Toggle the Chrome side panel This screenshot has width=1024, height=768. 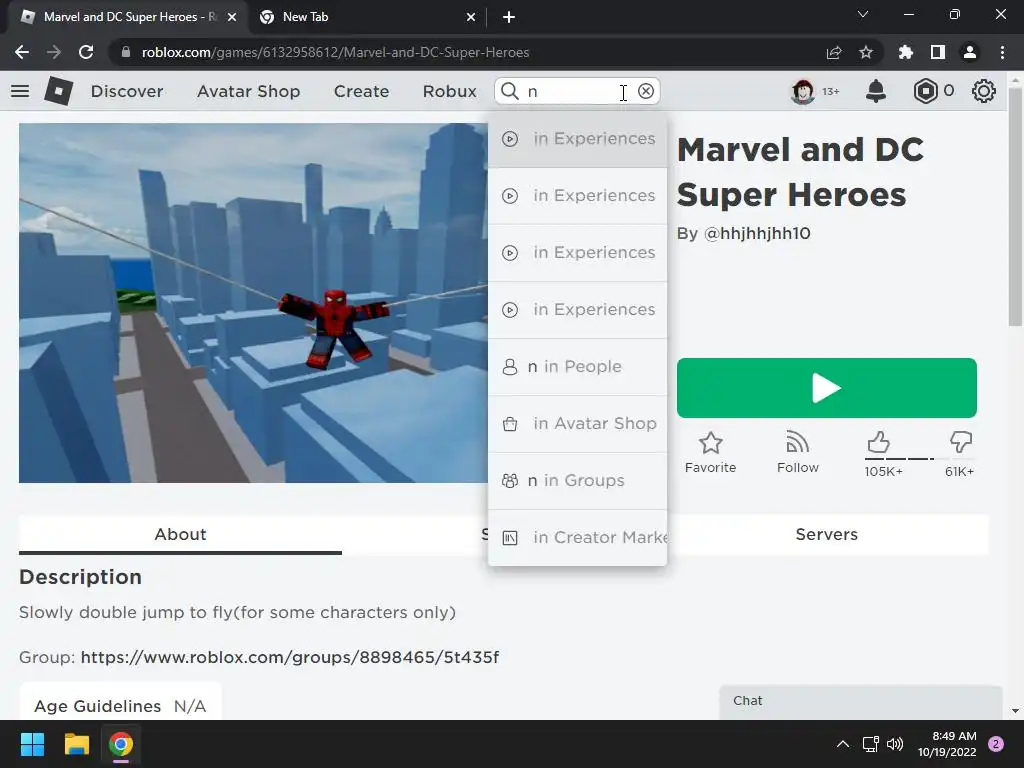(938, 52)
